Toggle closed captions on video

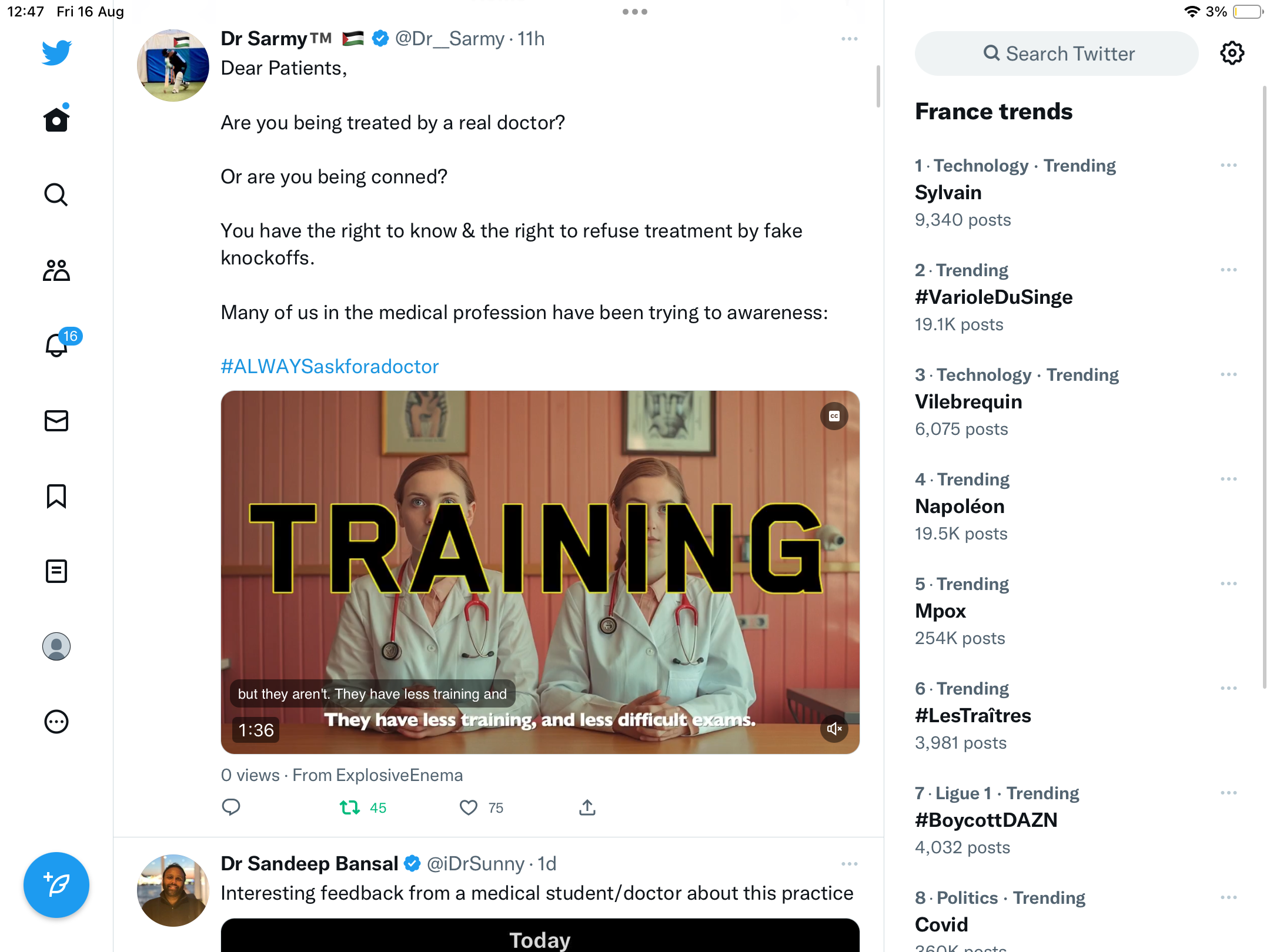[x=834, y=416]
